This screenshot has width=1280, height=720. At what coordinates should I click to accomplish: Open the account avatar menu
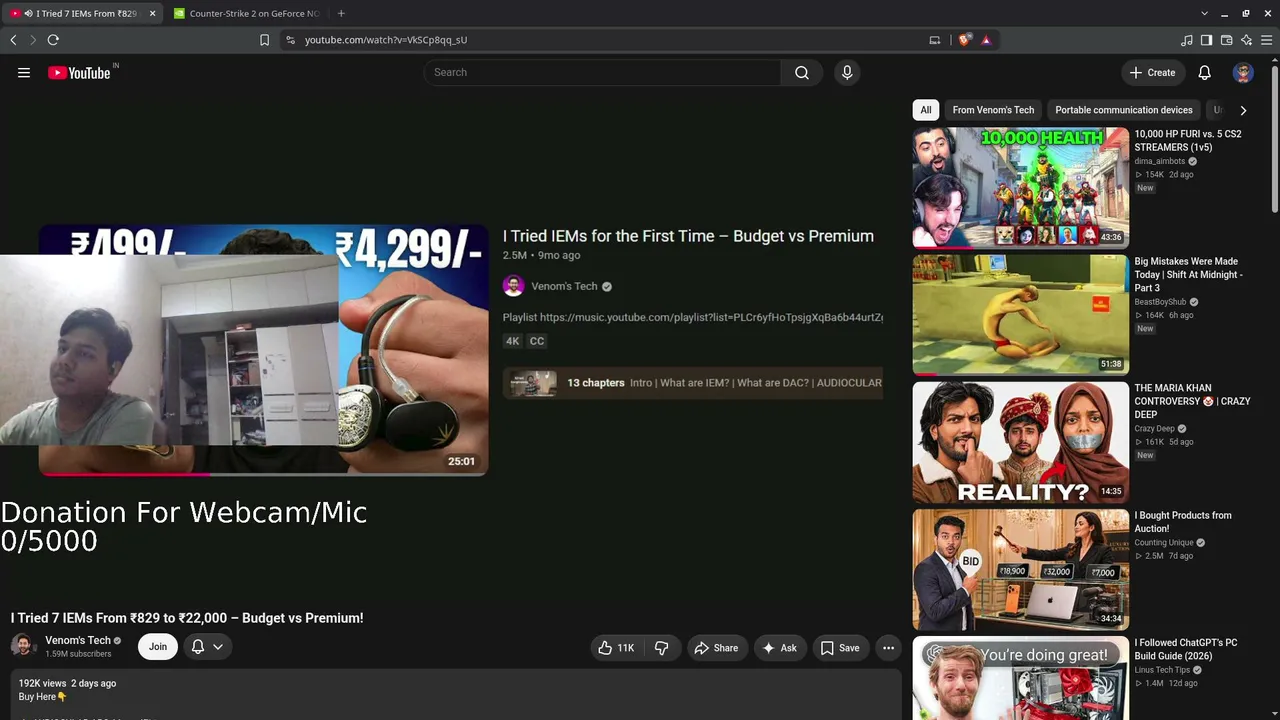tap(1243, 72)
